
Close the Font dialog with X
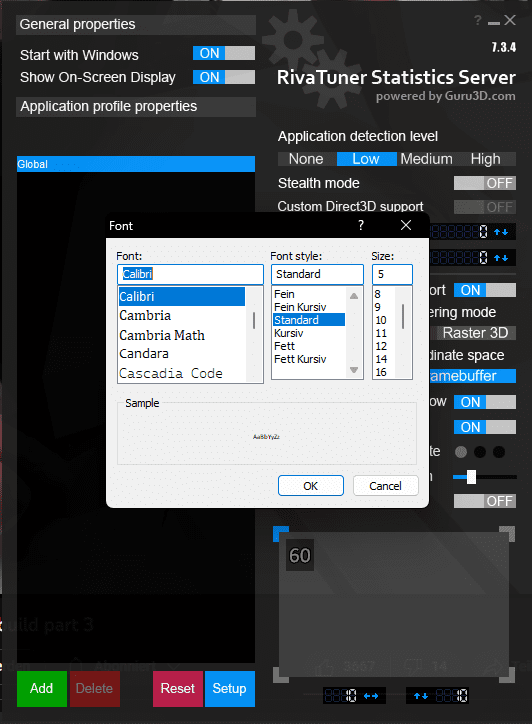pyautogui.click(x=406, y=225)
